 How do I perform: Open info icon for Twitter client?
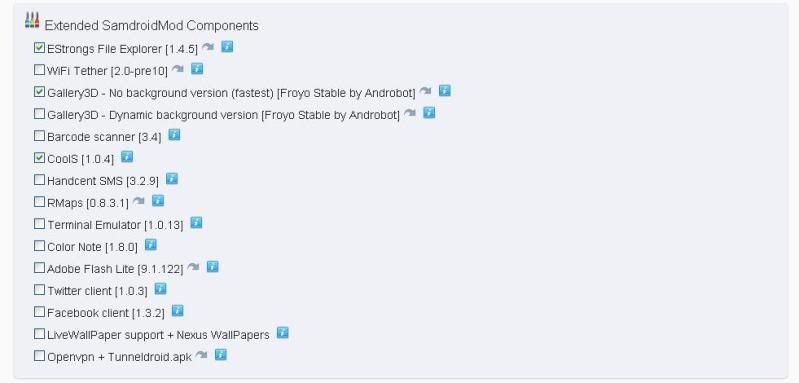161,289
